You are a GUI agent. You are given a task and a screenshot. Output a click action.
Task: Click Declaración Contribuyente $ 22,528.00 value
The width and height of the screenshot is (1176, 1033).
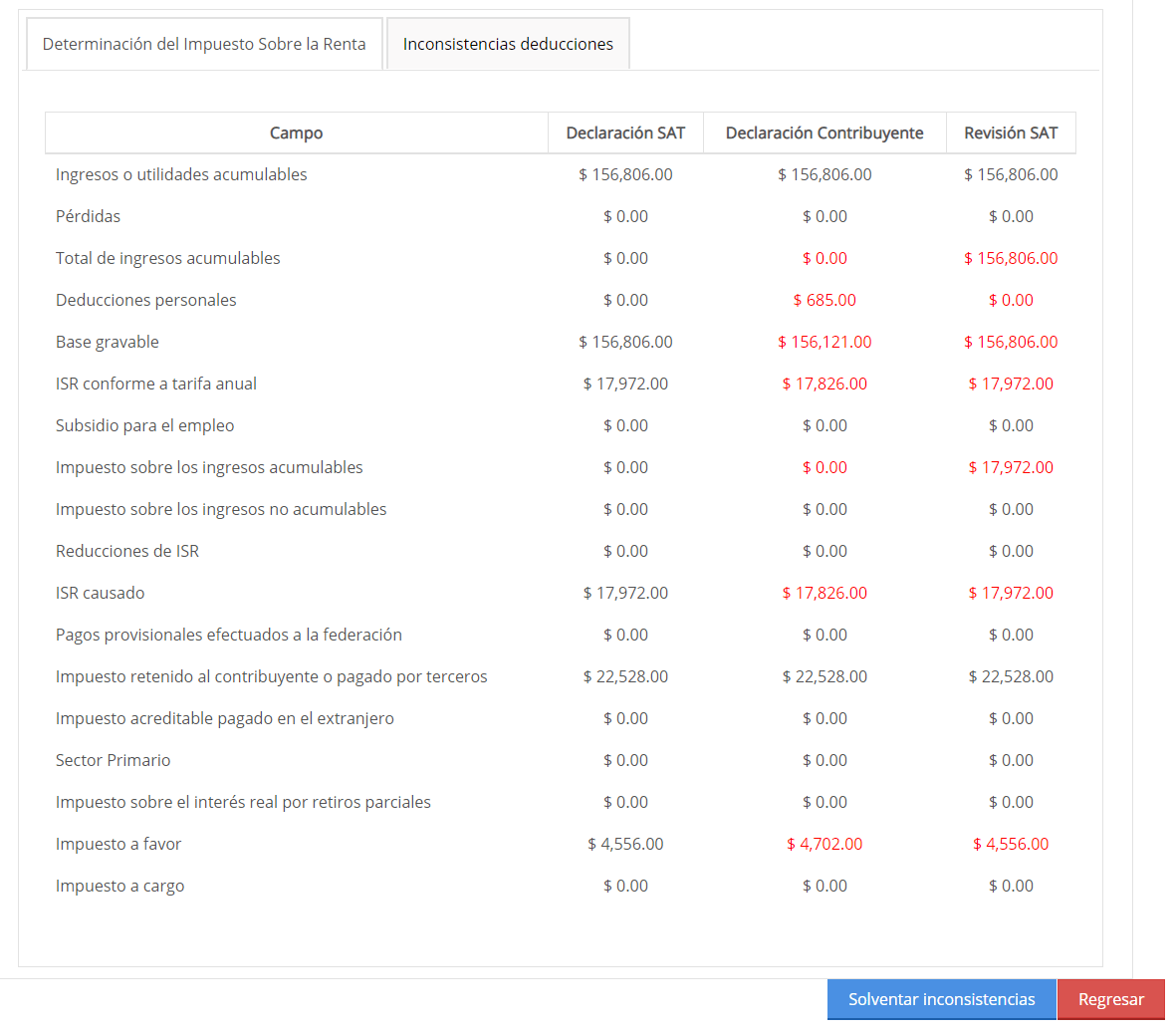824,676
